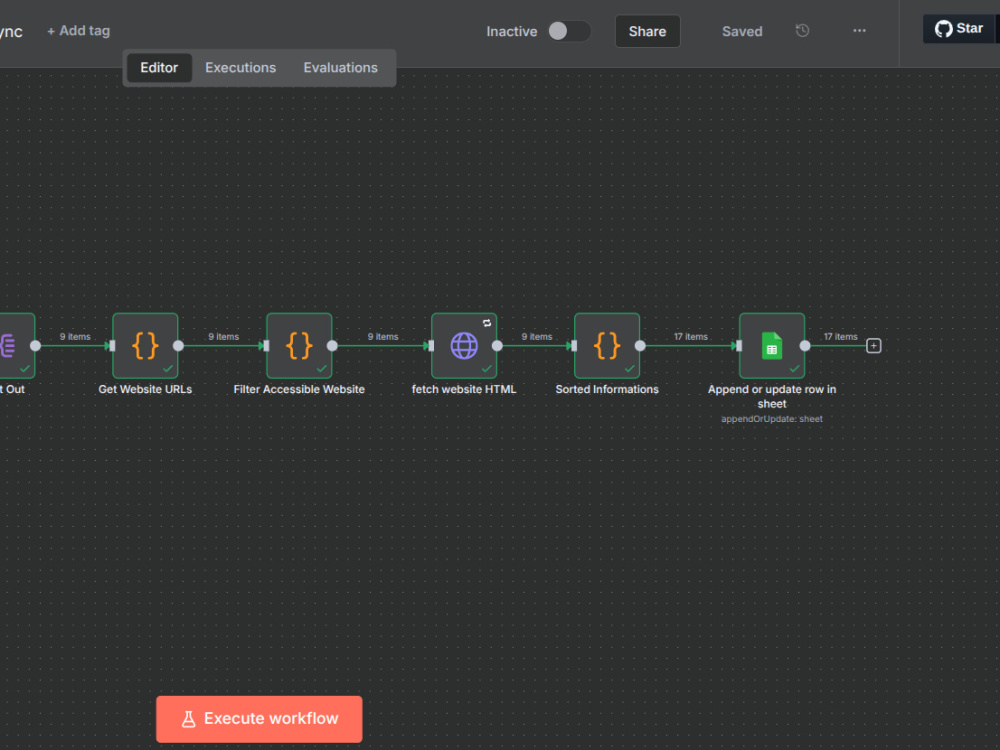This screenshot has height=750, width=1000.
Task: Click '17 items' label before the sheet node
Action: point(691,337)
